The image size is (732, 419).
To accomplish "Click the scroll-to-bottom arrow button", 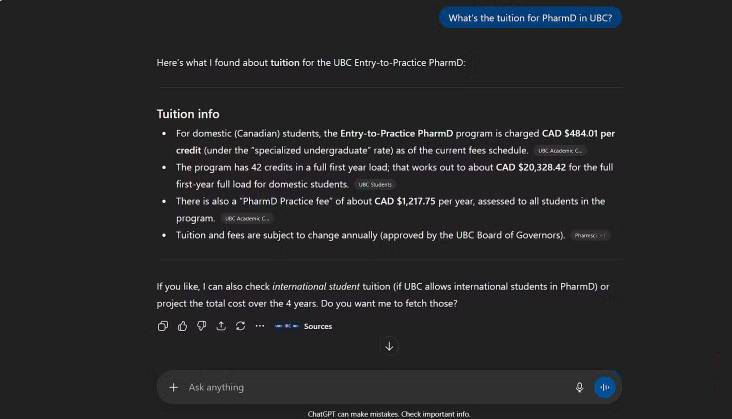I will 389,346.
